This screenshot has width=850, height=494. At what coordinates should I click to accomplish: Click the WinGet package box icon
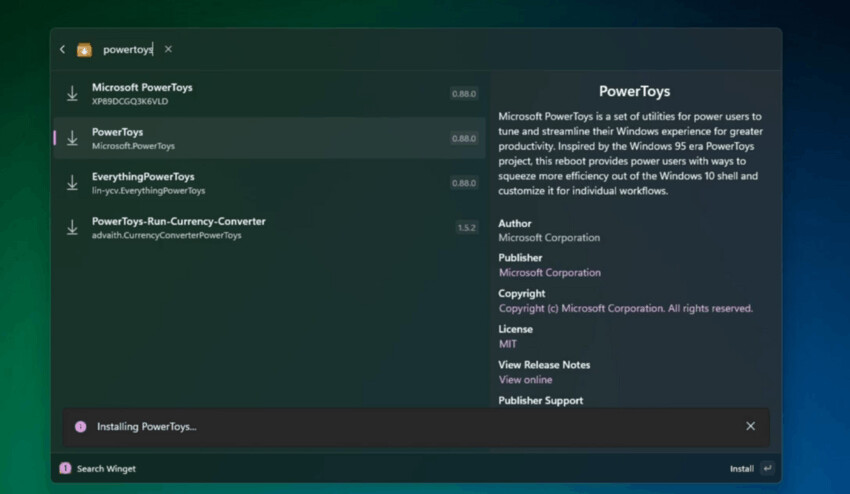tap(84, 50)
